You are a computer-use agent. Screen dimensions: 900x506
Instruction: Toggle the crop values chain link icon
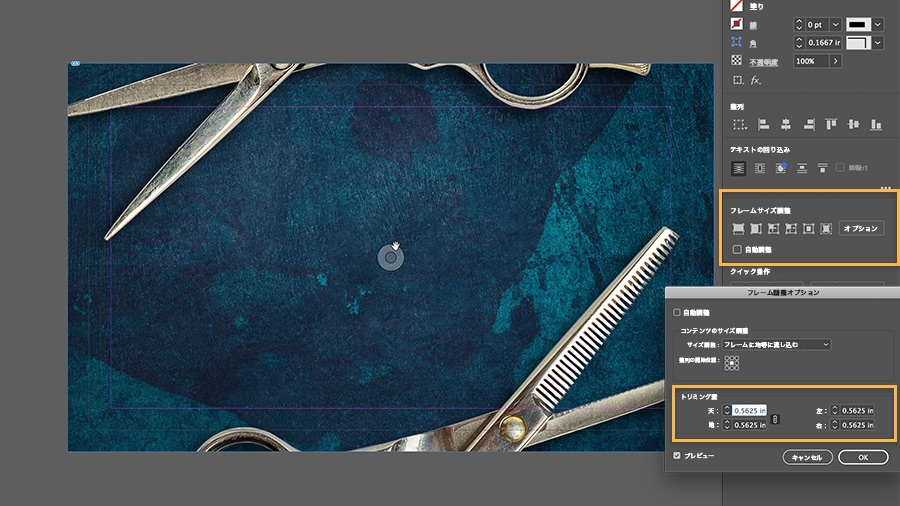click(x=775, y=419)
